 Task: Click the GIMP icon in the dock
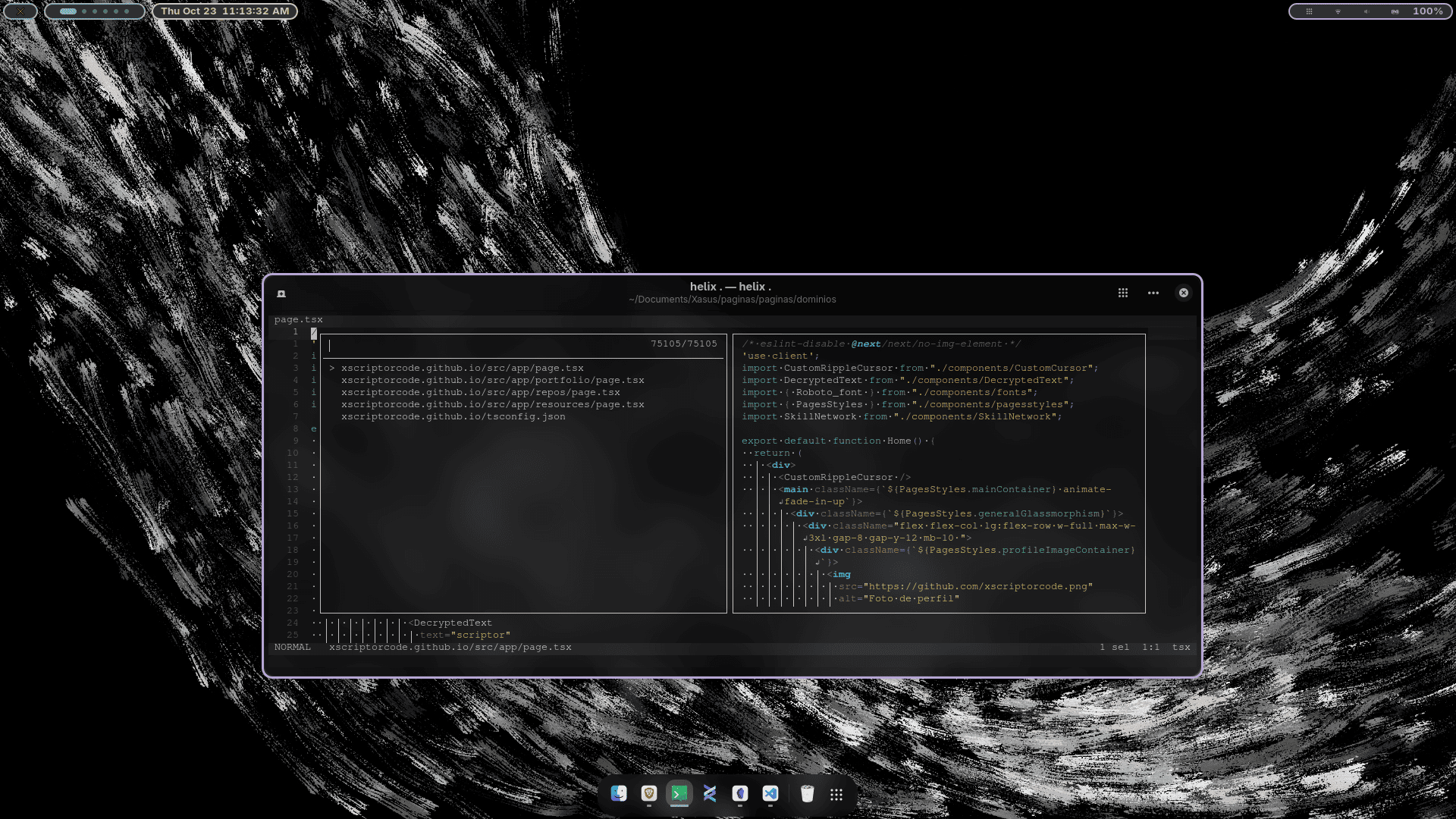(x=740, y=794)
